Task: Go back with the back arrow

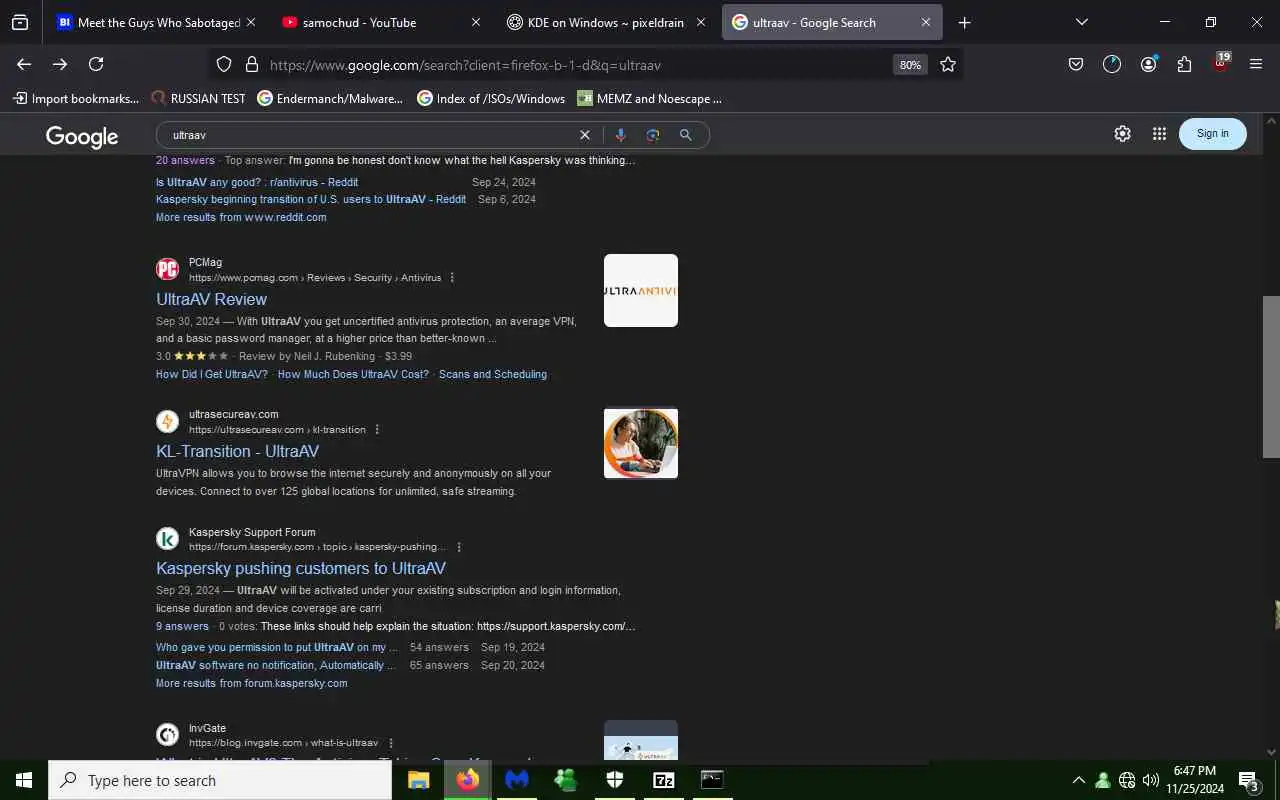Action: (x=24, y=64)
